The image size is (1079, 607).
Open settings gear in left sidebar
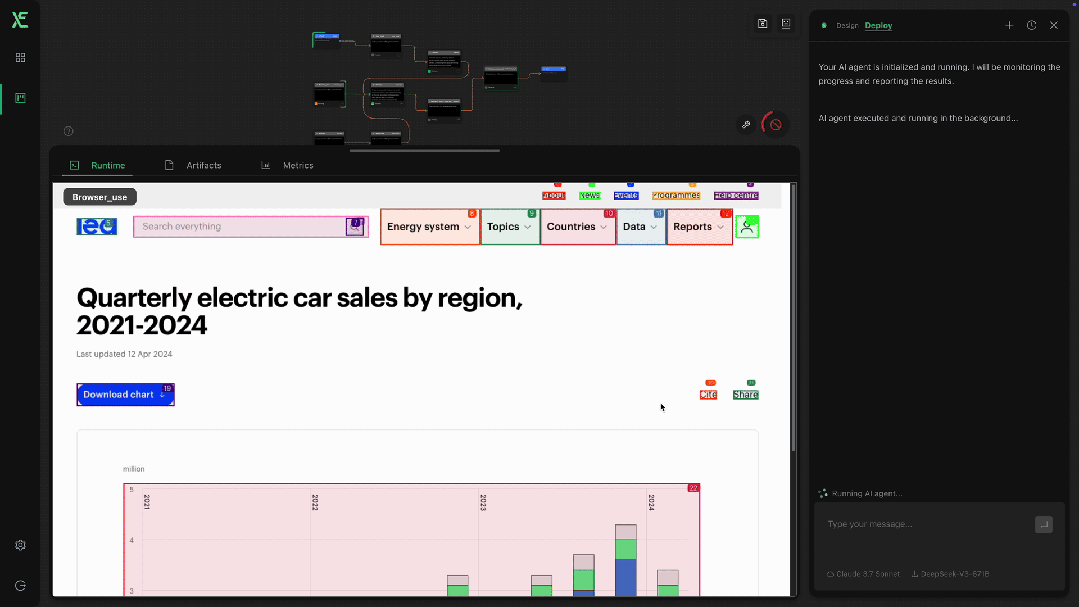pyautogui.click(x=20, y=546)
